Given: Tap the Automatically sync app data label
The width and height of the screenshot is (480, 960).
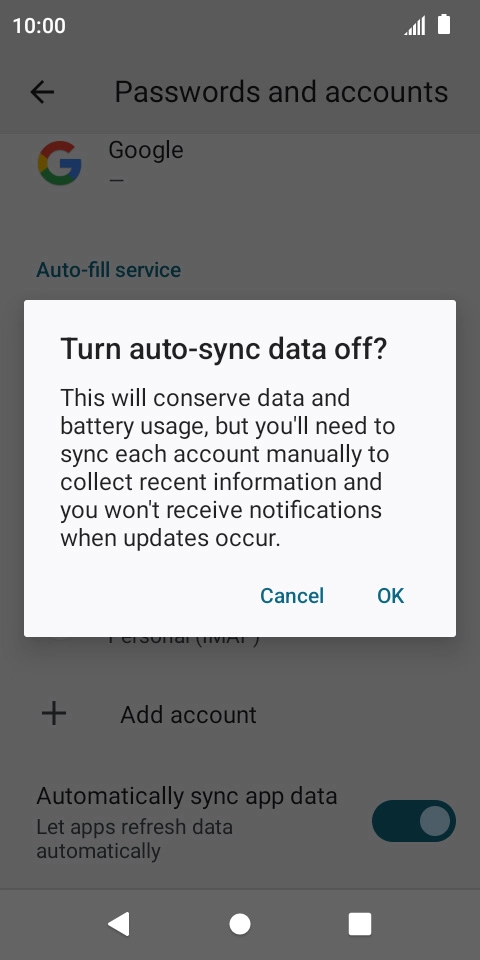Looking at the screenshot, I should pos(187,796).
